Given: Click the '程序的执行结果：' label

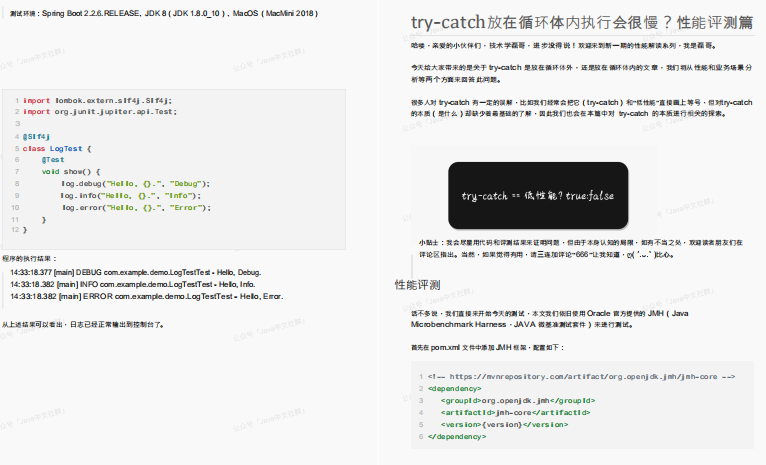Looking at the screenshot, I should (30, 258).
